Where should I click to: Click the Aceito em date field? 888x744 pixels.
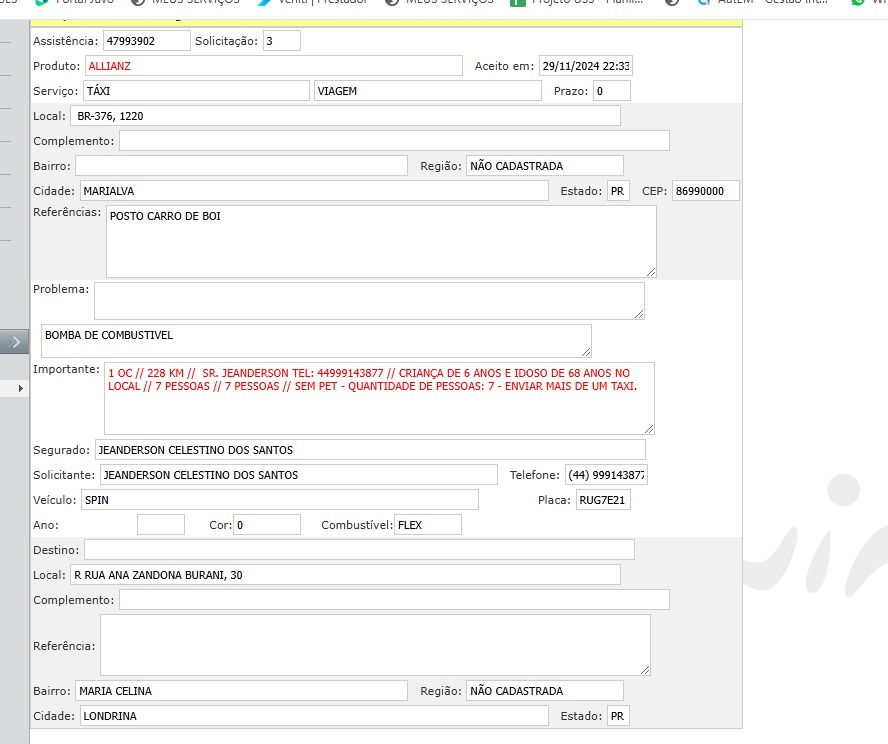click(586, 66)
